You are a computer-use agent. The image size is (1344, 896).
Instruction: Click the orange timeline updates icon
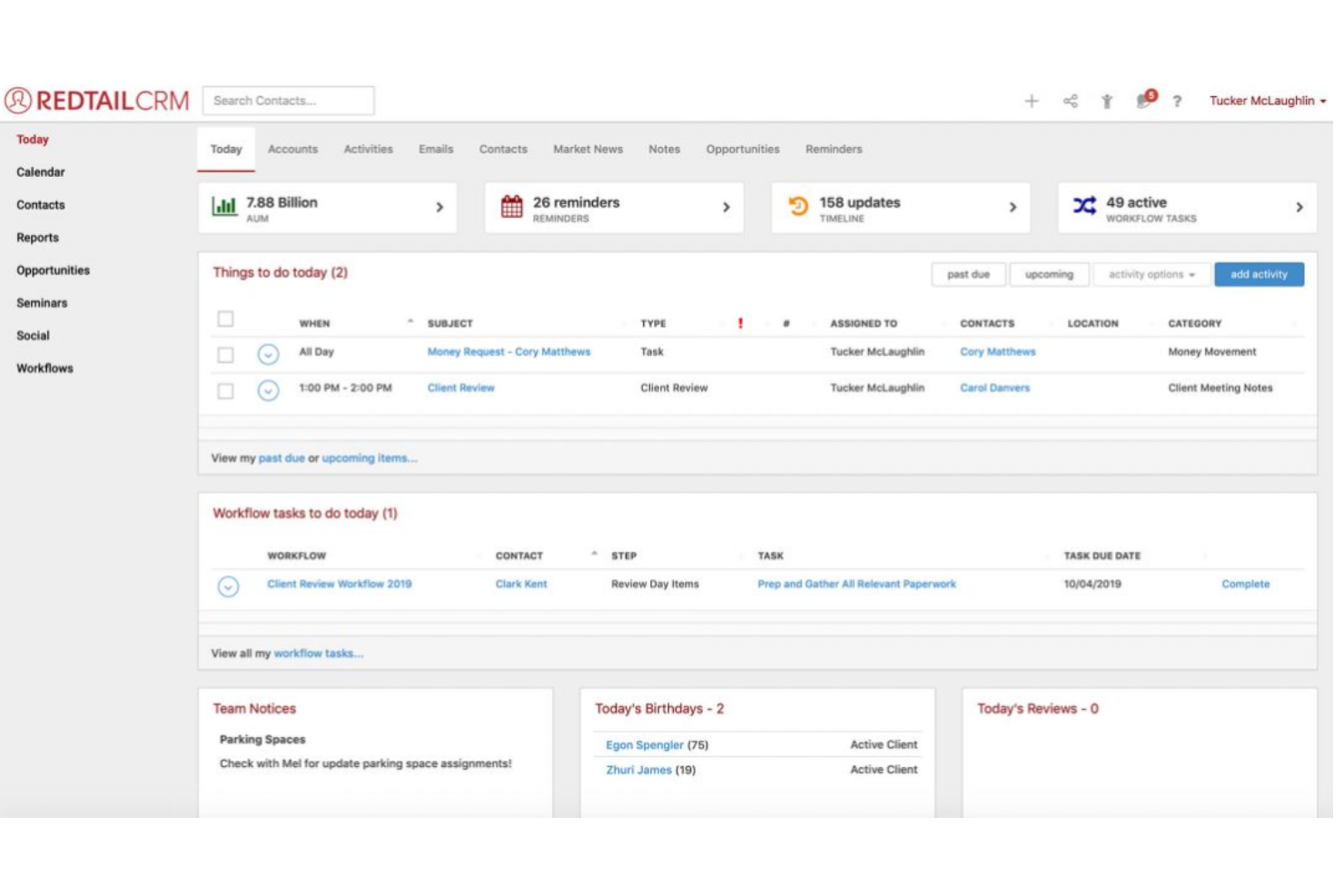[797, 207]
